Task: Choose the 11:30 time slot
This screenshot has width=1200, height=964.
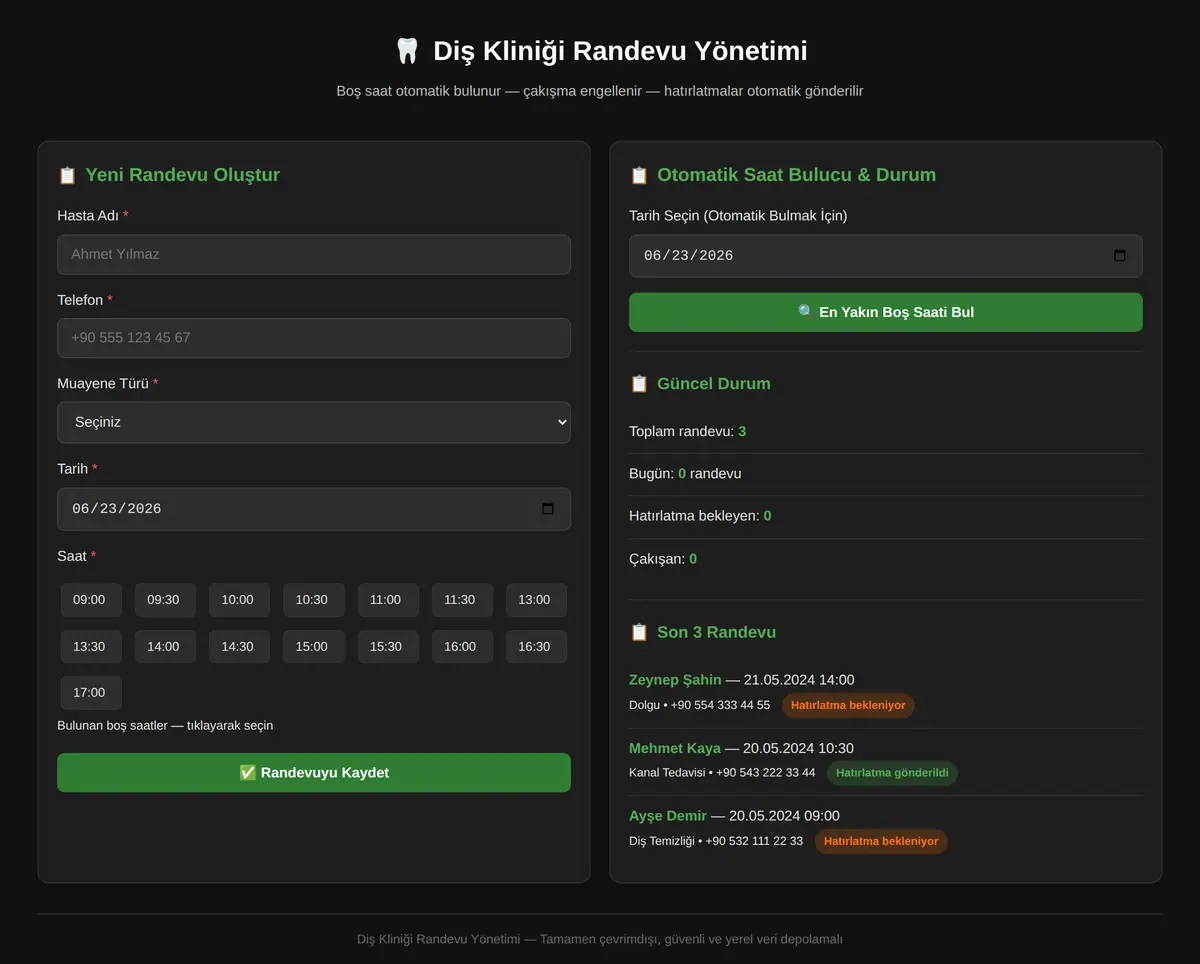Action: click(460, 600)
